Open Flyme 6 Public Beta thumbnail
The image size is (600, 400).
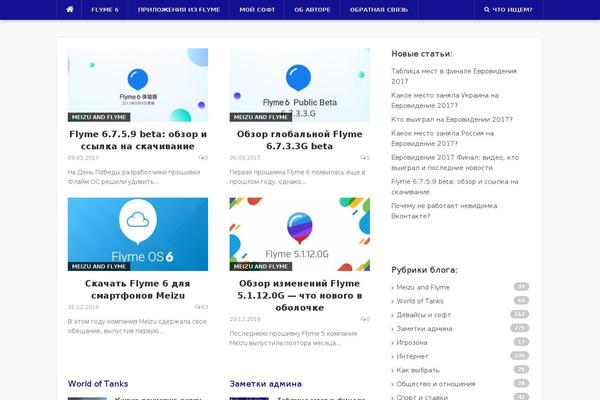300,85
